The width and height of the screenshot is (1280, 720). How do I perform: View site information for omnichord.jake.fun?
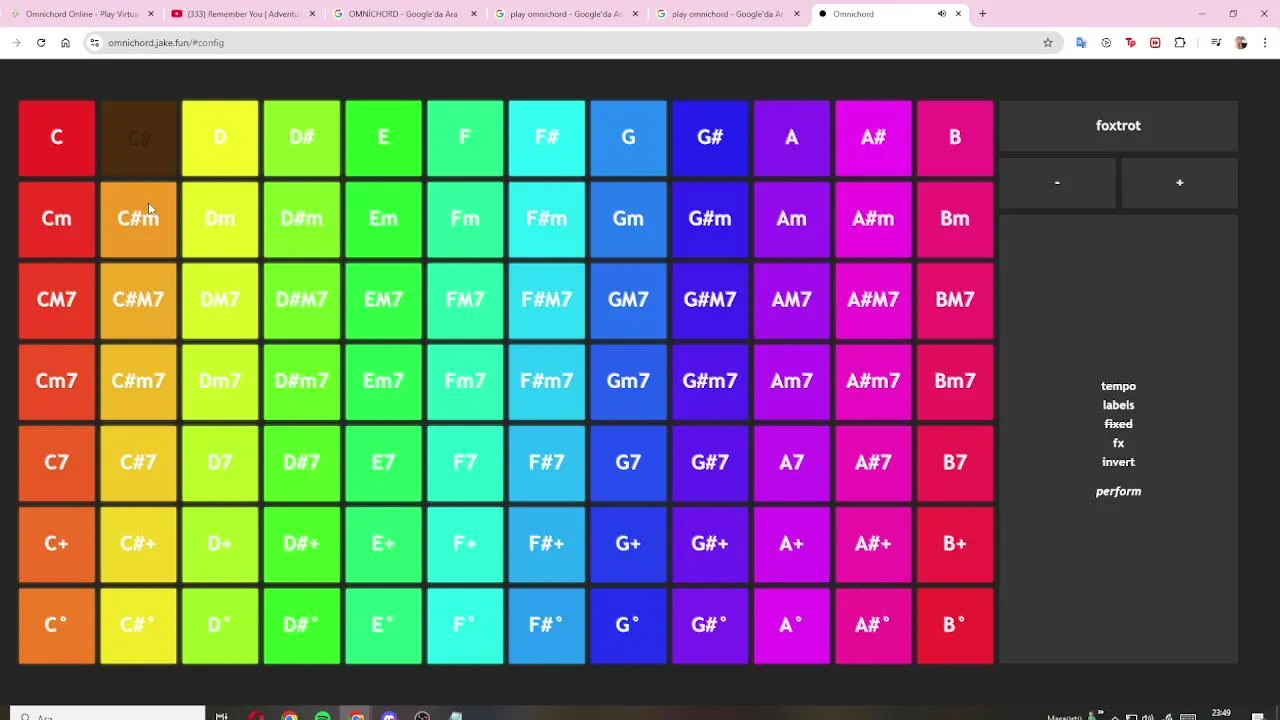[x=94, y=43]
